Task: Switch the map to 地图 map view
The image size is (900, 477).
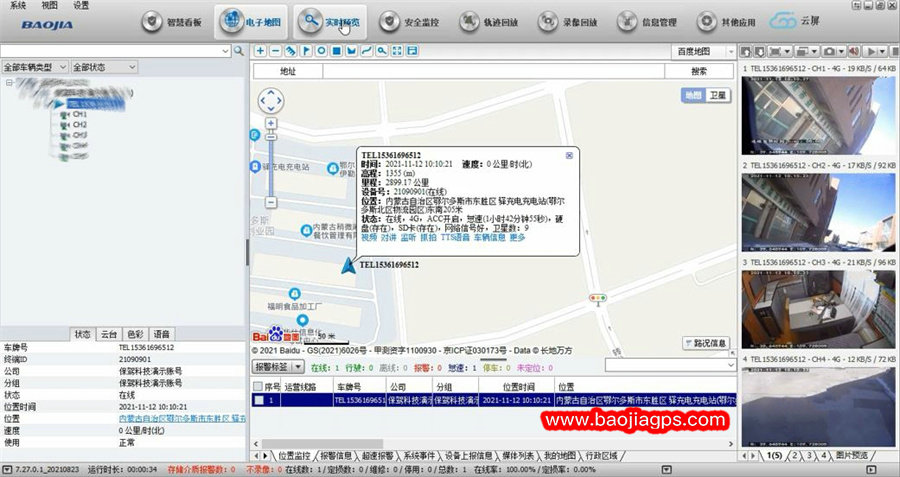Action: pos(693,95)
